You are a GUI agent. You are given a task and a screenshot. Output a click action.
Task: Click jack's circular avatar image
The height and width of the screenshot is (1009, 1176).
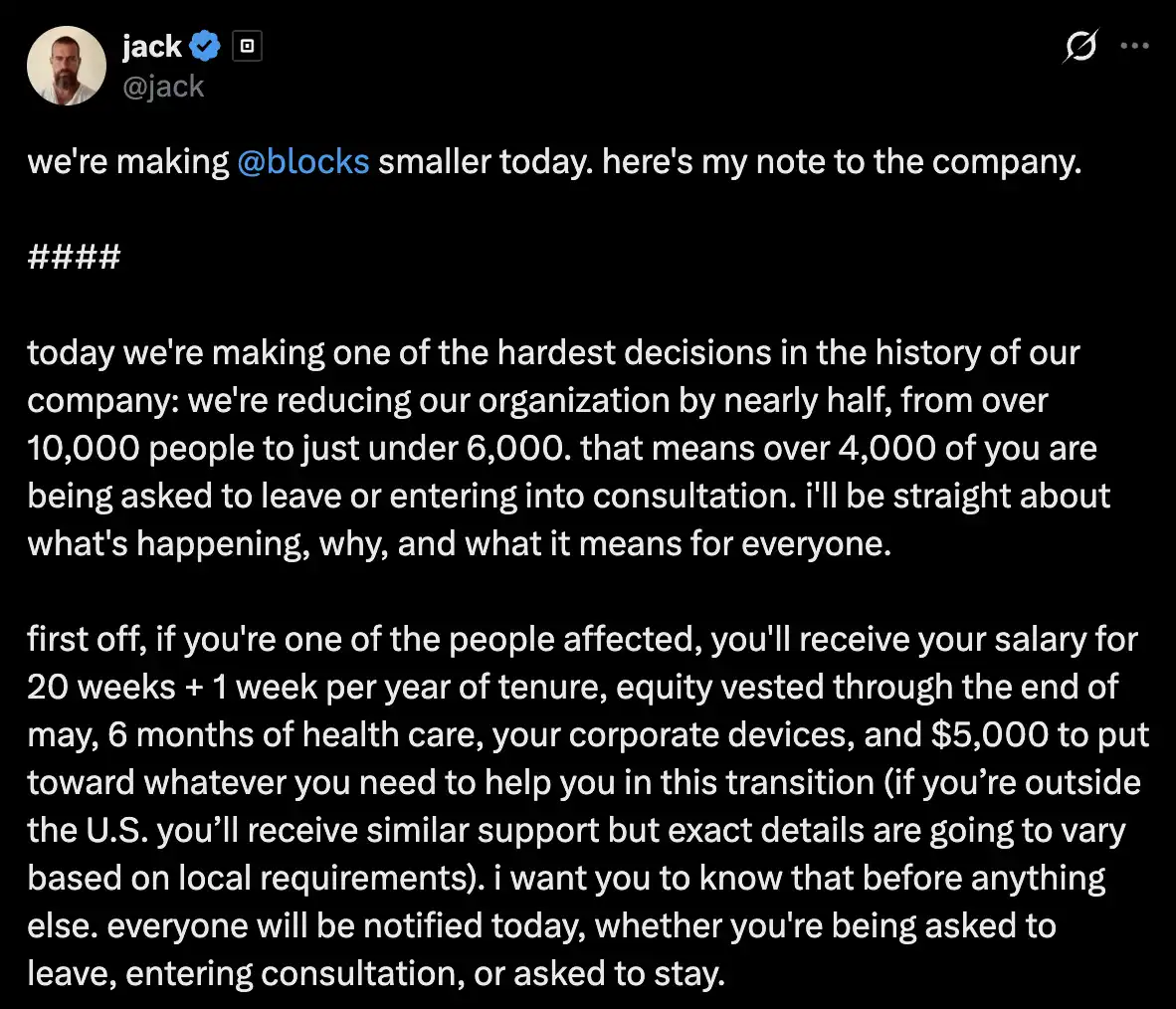(67, 66)
